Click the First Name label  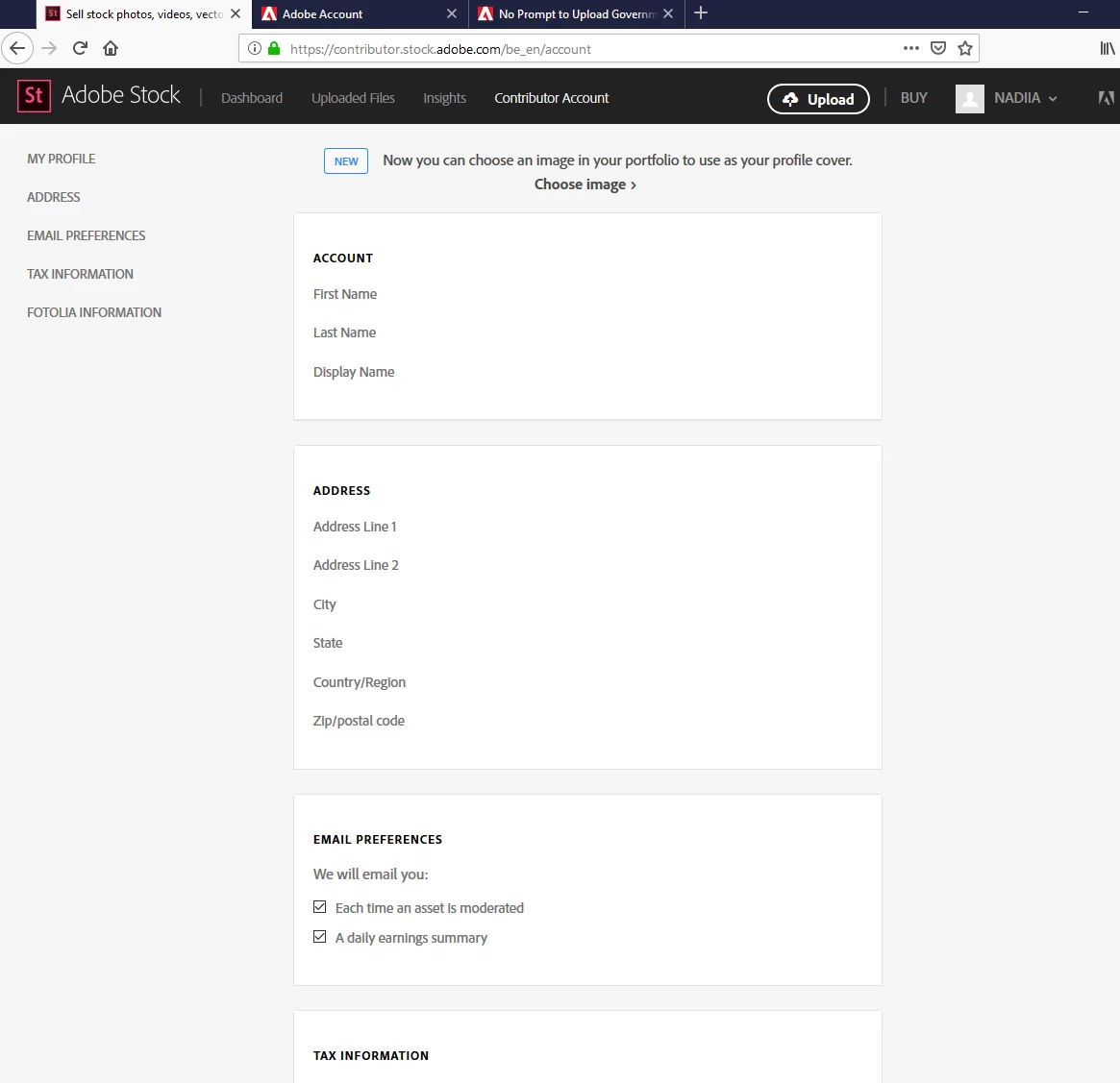coord(345,294)
